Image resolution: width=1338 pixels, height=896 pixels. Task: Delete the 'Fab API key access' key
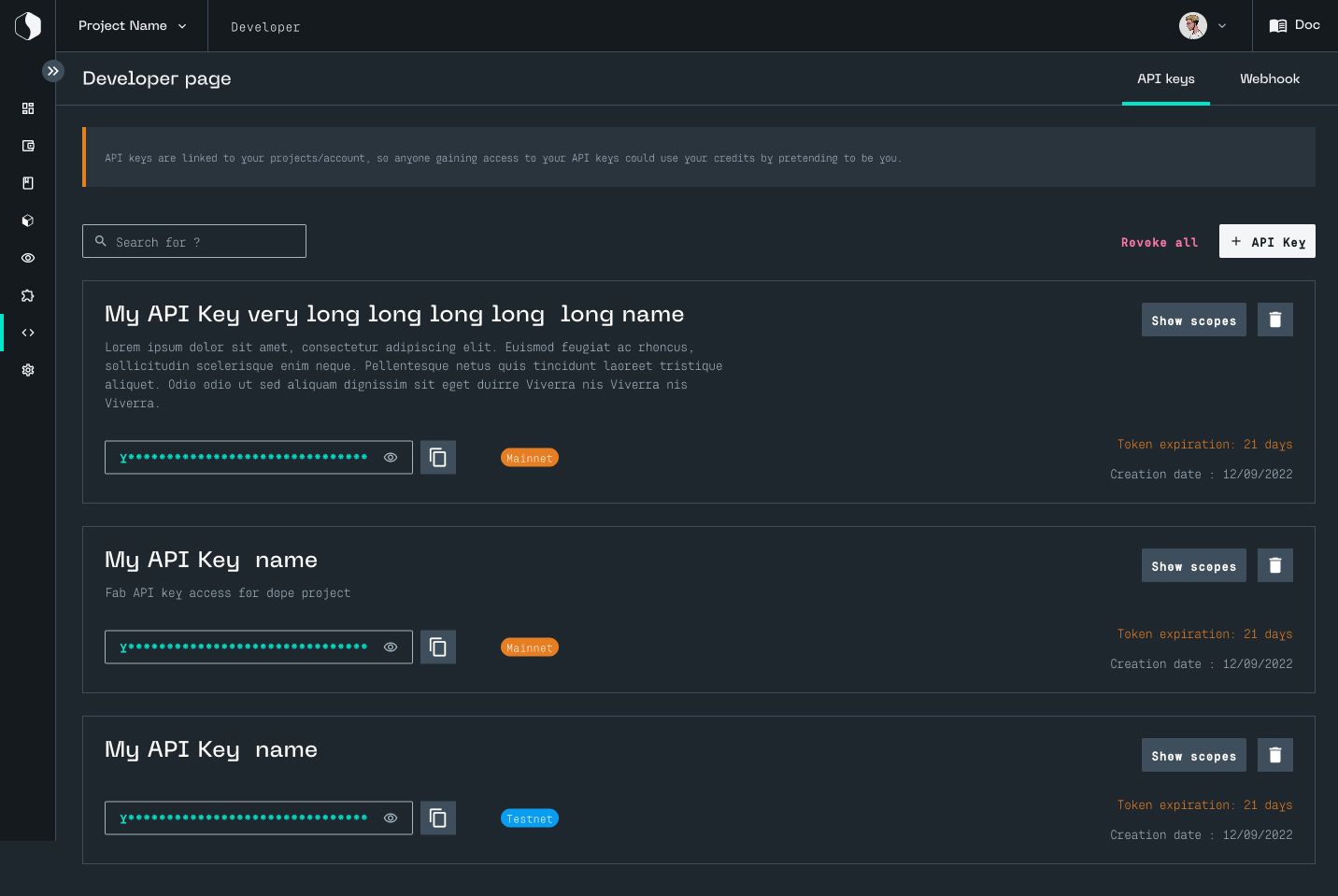pyautogui.click(x=1275, y=565)
